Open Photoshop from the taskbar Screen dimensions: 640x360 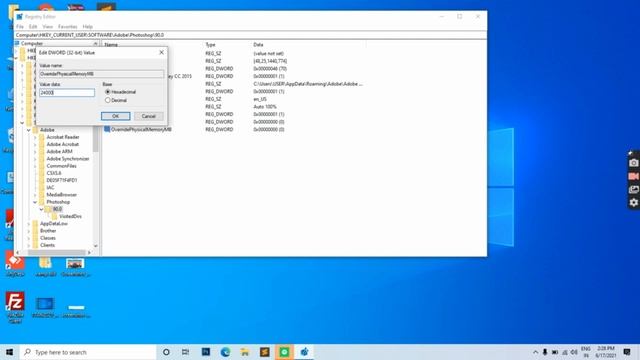point(205,352)
